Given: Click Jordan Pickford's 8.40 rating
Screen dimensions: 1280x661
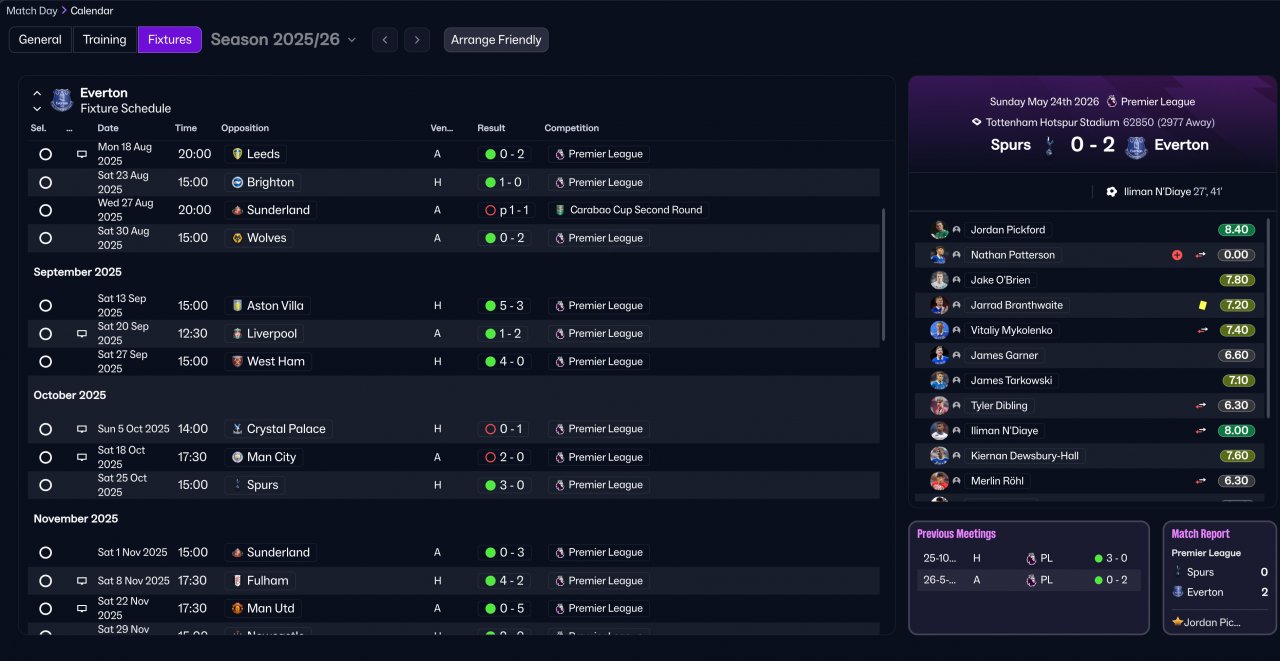Looking at the screenshot, I should tap(1236, 230).
